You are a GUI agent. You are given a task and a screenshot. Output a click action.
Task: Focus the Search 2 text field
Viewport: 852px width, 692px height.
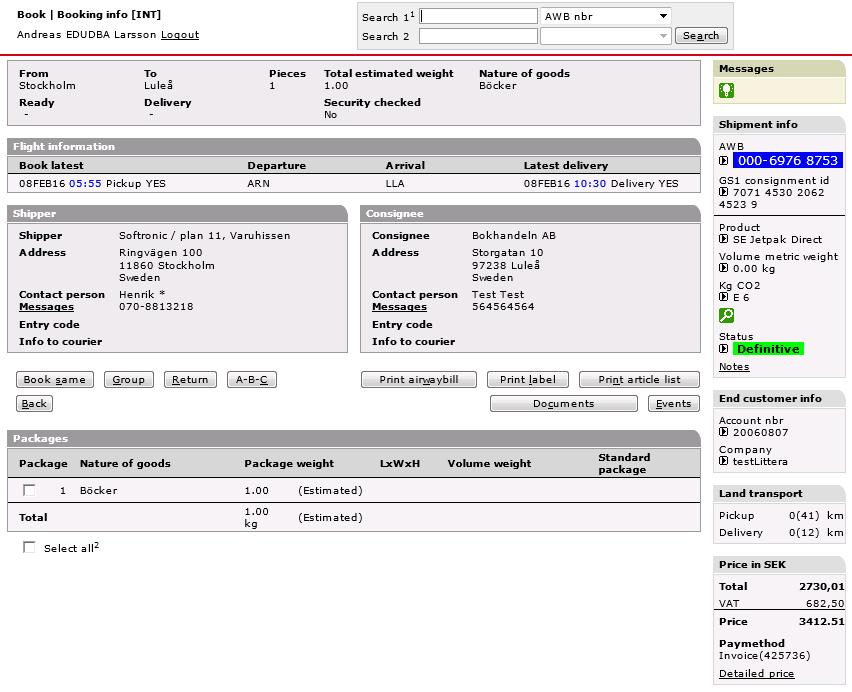(x=478, y=36)
